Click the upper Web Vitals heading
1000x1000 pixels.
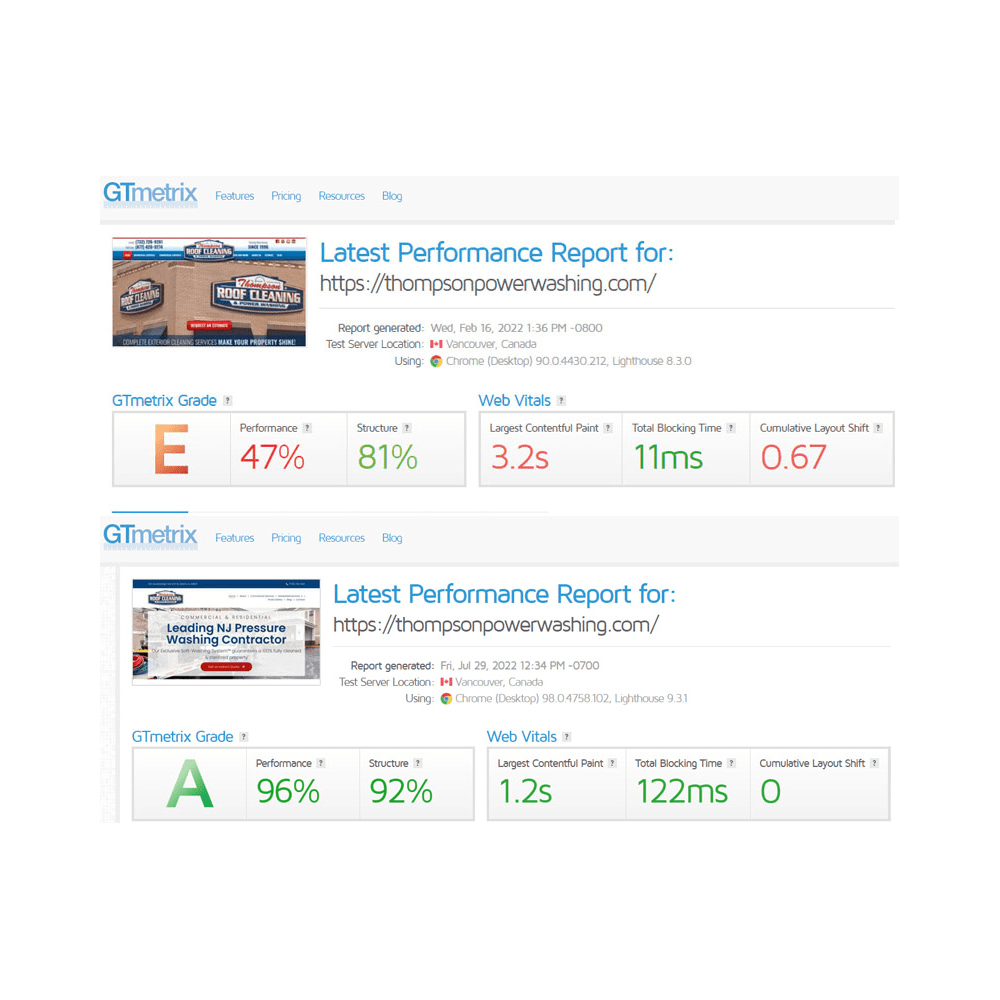514,401
